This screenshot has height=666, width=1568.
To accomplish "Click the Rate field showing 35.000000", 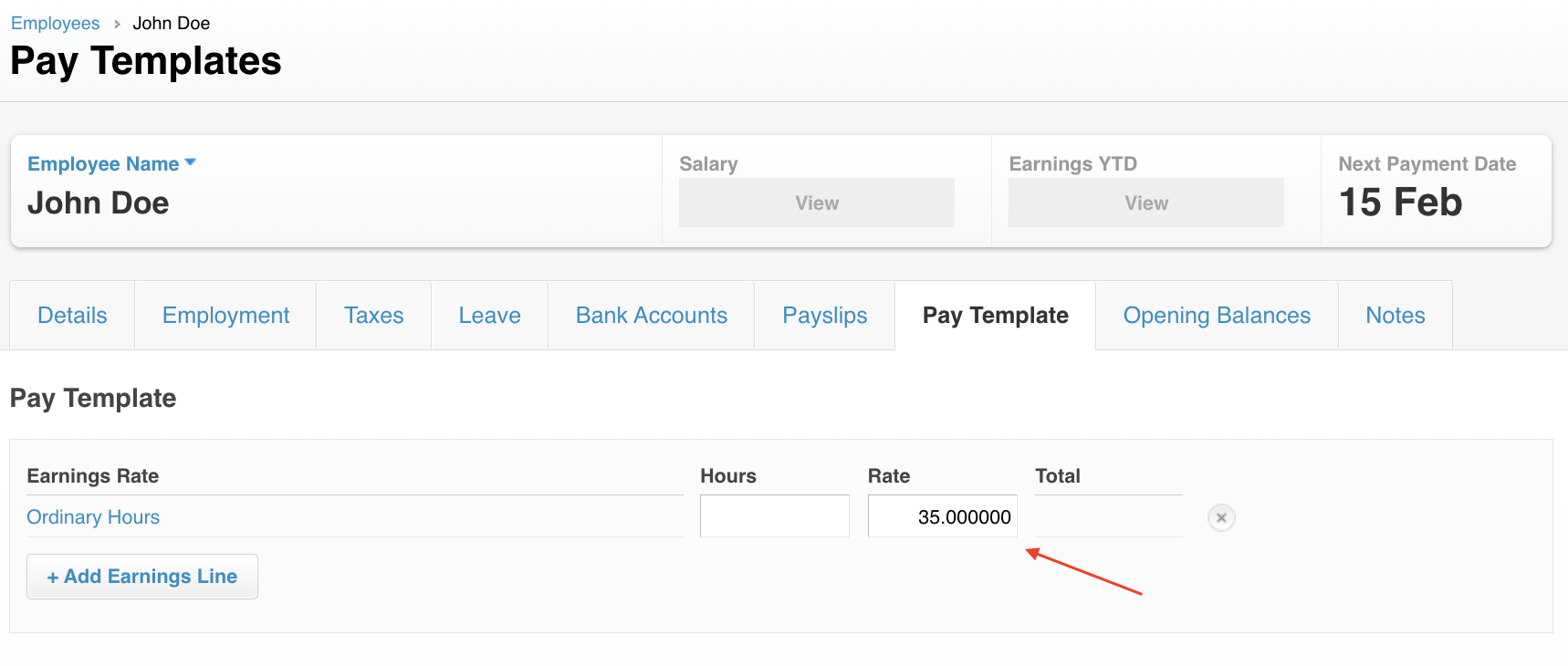I will pos(942,516).
